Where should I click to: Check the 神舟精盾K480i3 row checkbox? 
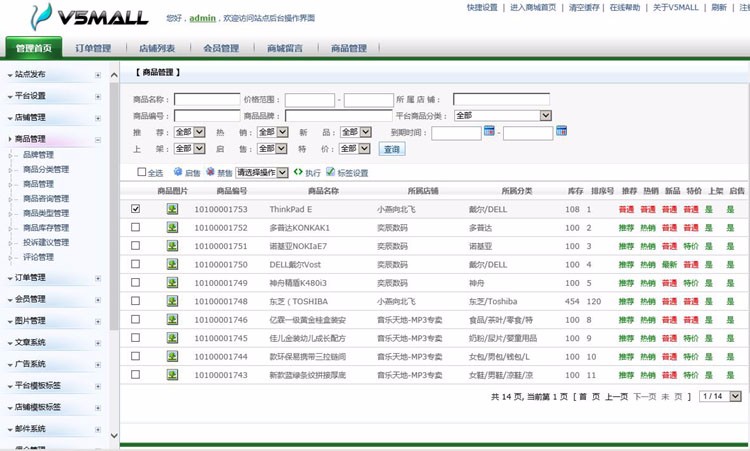click(135, 282)
